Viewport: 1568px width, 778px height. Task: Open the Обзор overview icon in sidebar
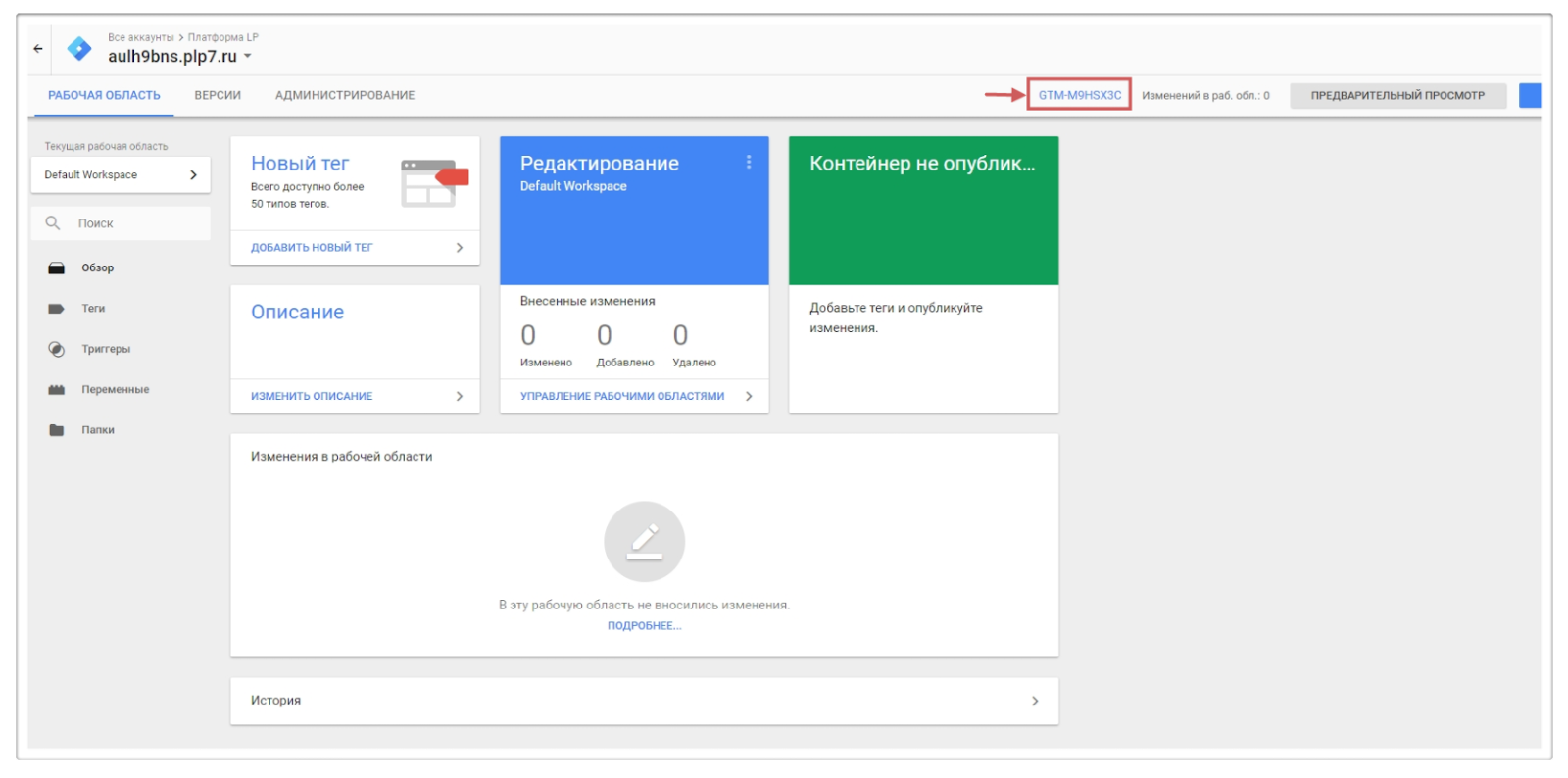[x=57, y=268]
